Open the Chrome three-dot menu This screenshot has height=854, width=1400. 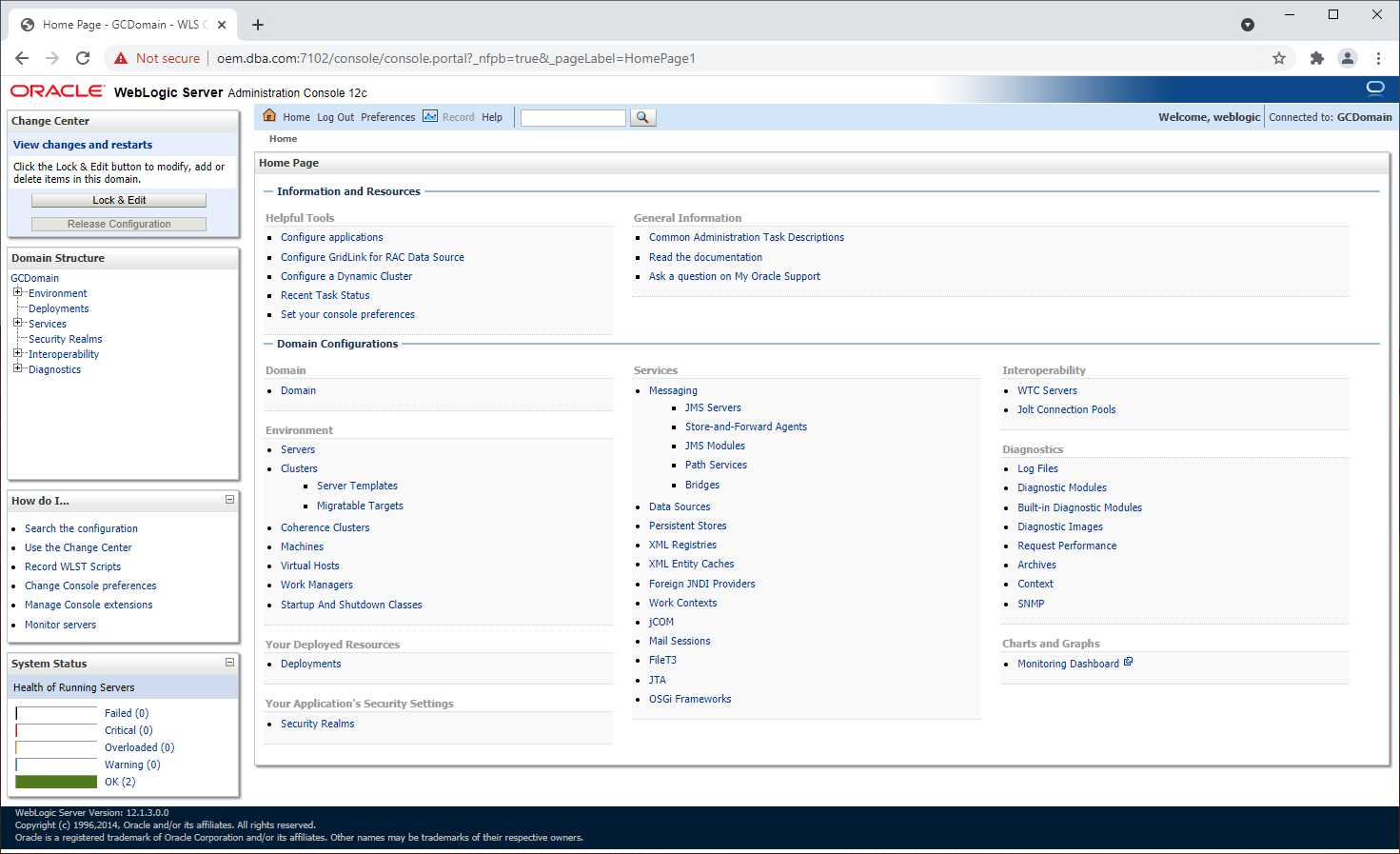tap(1378, 58)
